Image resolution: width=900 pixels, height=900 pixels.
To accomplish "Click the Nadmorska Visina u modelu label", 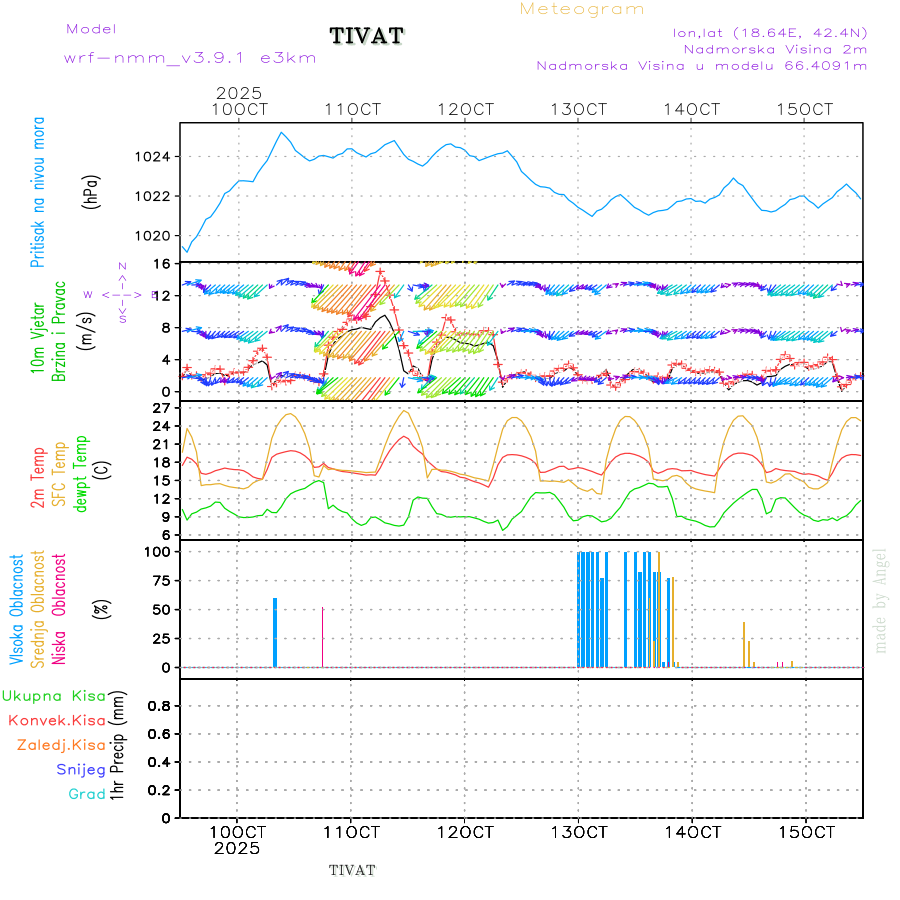I will tap(701, 66).
